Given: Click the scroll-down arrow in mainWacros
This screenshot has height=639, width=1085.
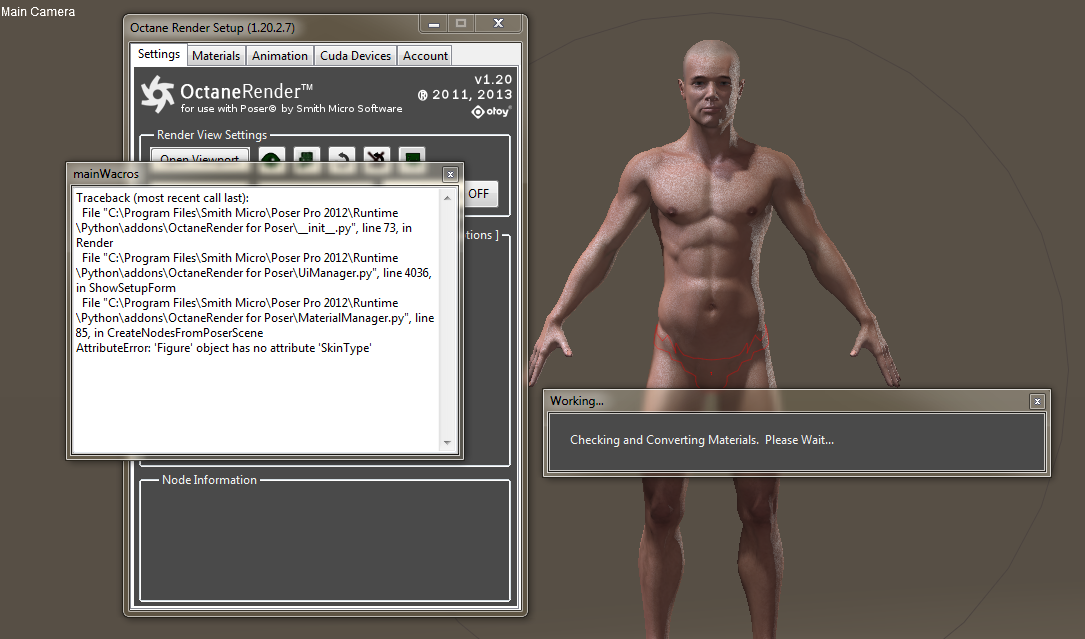Looking at the screenshot, I should [447, 442].
